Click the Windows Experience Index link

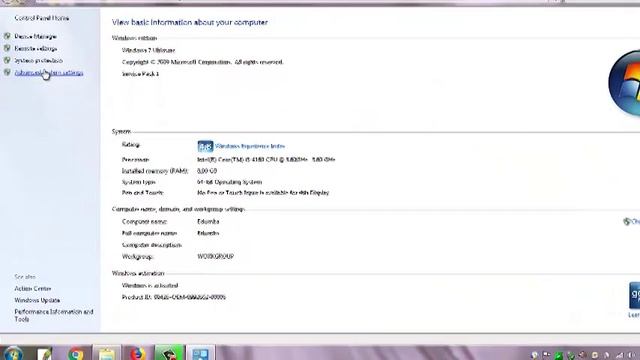point(250,146)
